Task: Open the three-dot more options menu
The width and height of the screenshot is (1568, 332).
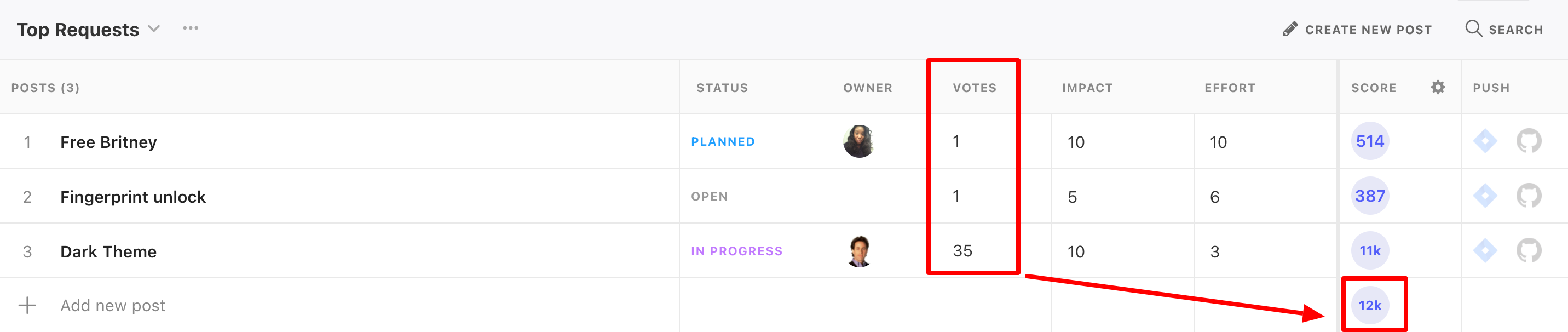Action: pyautogui.click(x=191, y=28)
